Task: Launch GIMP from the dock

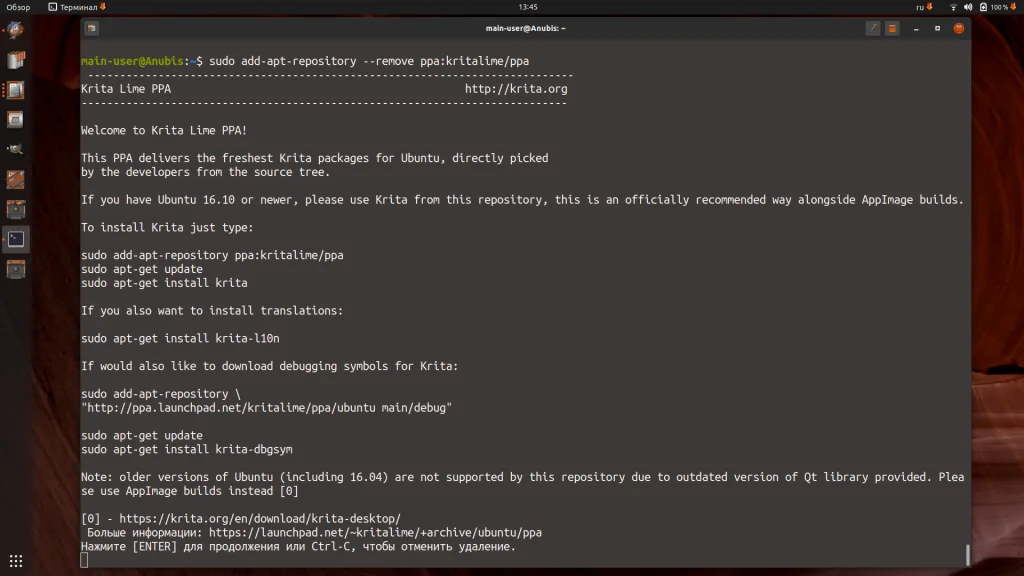Action: [16, 149]
